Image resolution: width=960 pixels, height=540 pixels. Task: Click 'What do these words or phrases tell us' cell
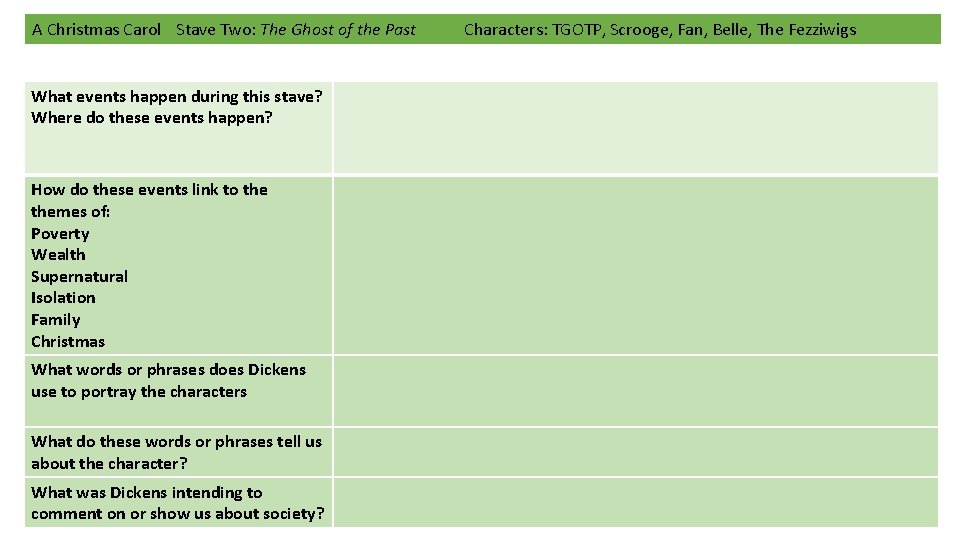point(178,452)
